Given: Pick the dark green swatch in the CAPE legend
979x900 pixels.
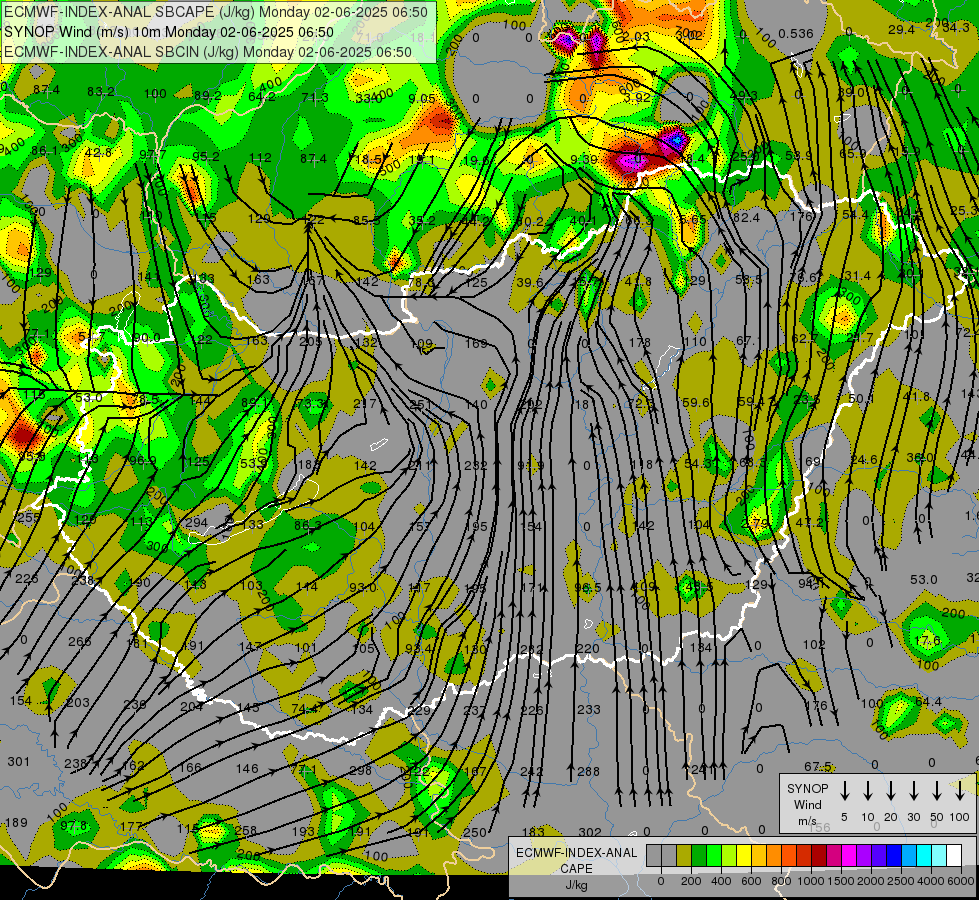Looking at the screenshot, I should click(699, 855).
